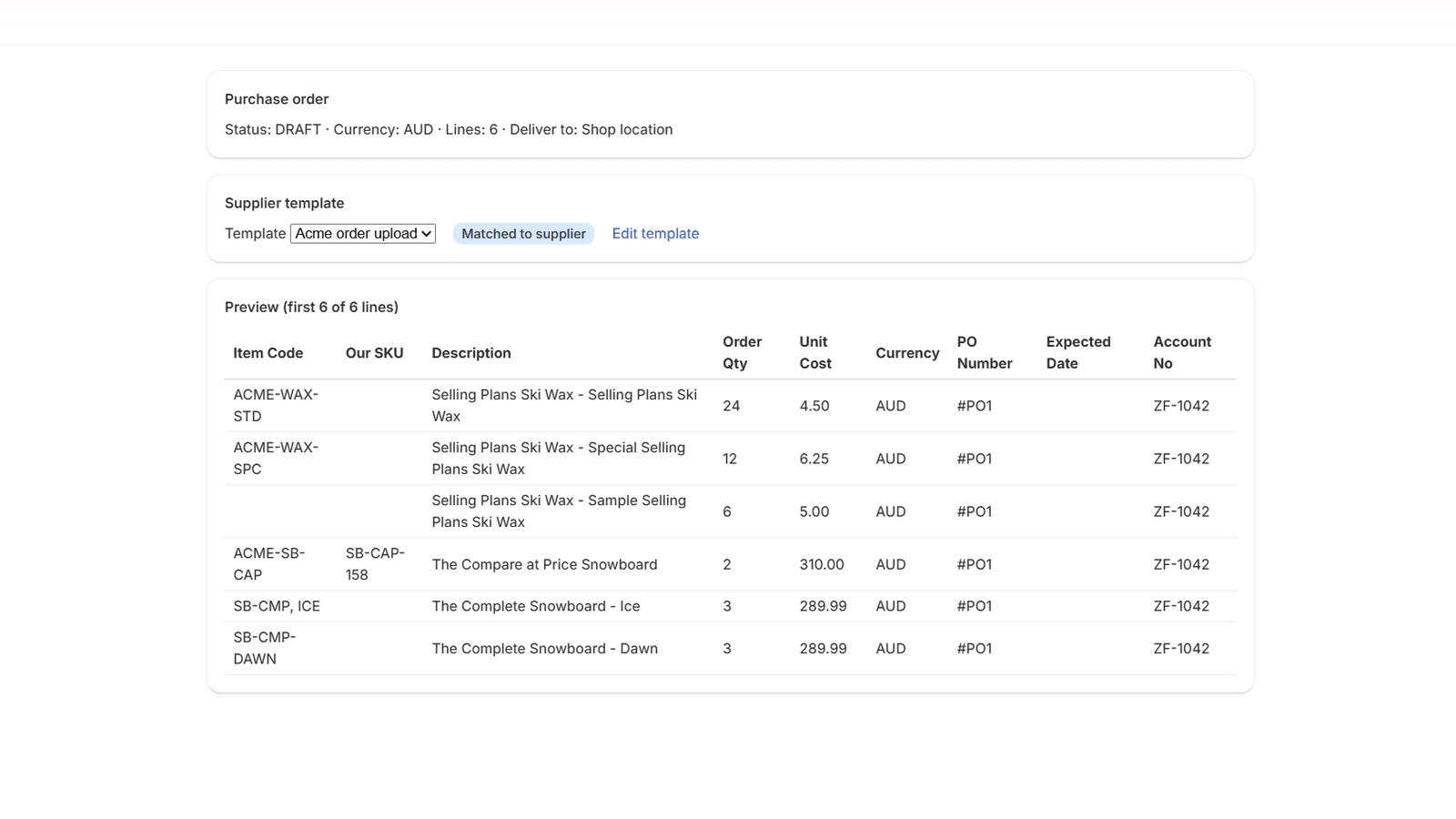This screenshot has width=1456, height=819.
Task: Click the 289.99 cost in the Dawn row
Action: tap(823, 649)
